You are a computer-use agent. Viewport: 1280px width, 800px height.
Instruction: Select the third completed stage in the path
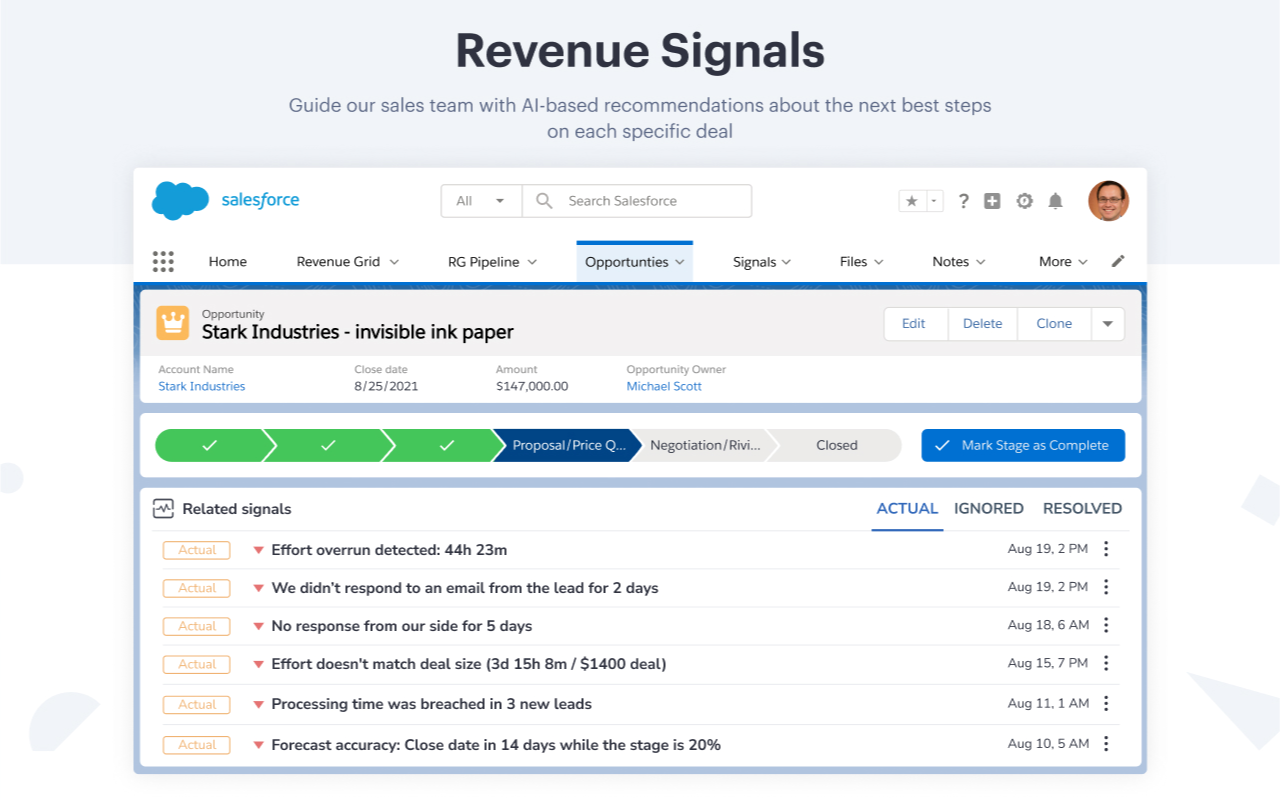[x=446, y=446]
